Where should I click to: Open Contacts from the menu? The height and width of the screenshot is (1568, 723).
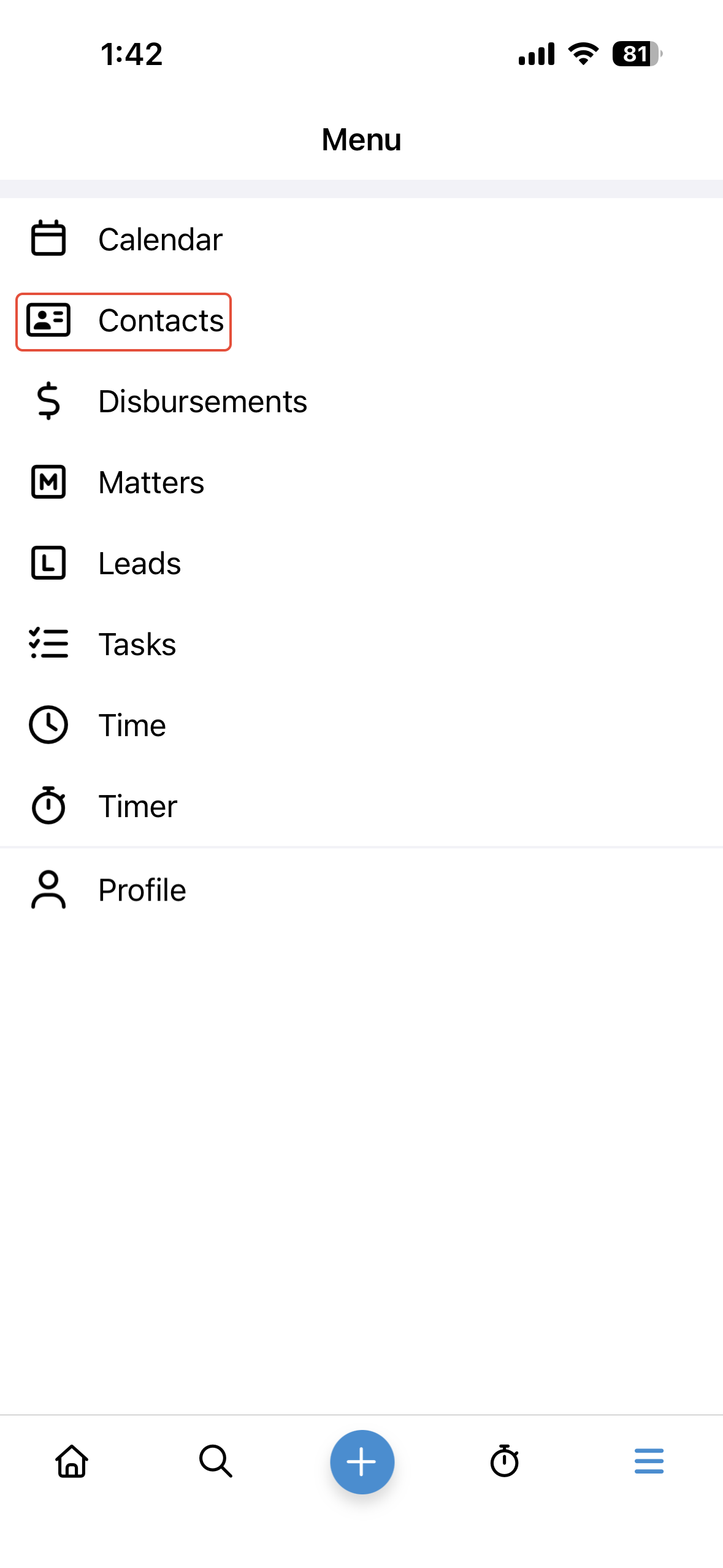(161, 321)
